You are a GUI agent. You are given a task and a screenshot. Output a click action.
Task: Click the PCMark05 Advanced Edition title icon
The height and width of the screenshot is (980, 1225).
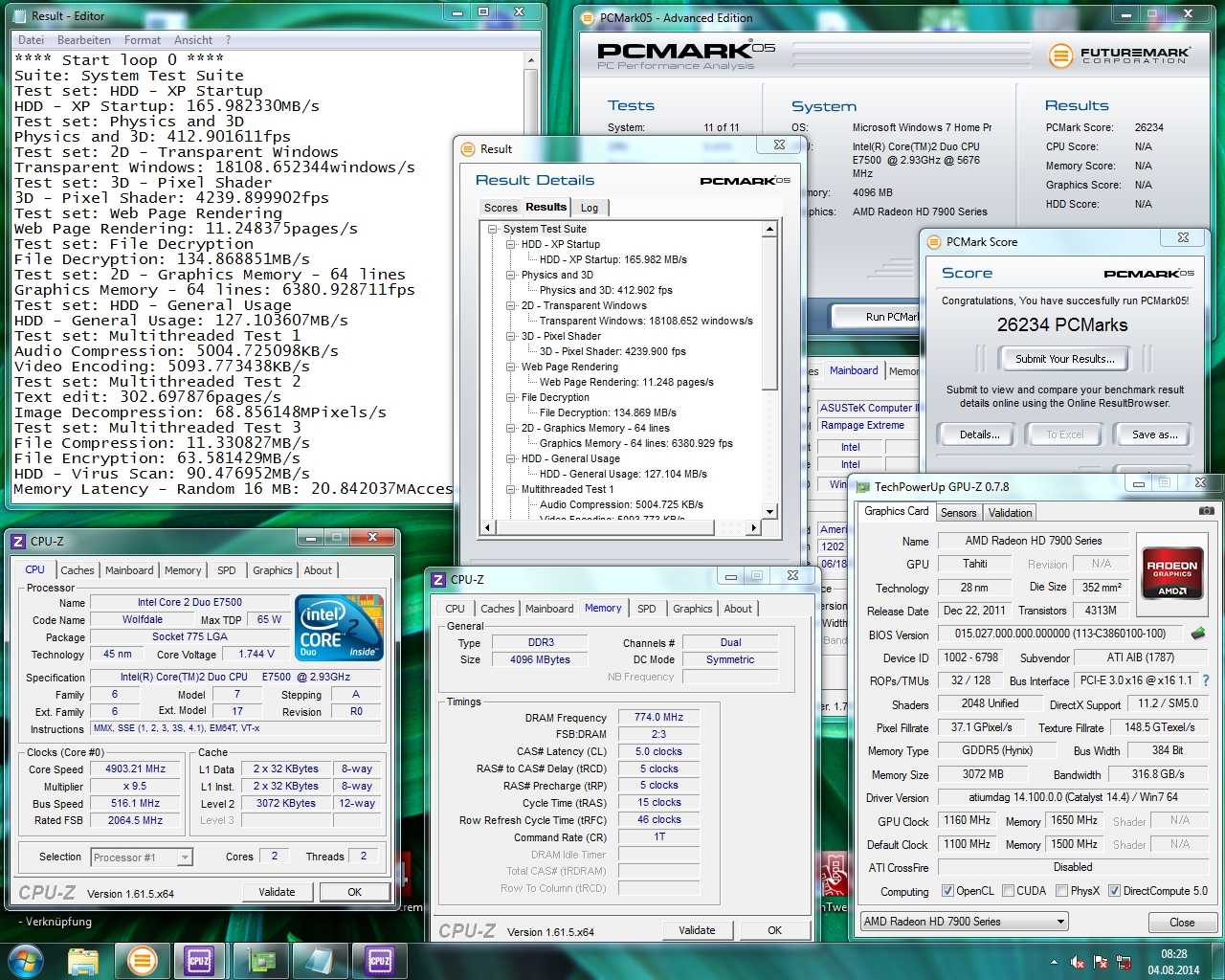point(587,17)
